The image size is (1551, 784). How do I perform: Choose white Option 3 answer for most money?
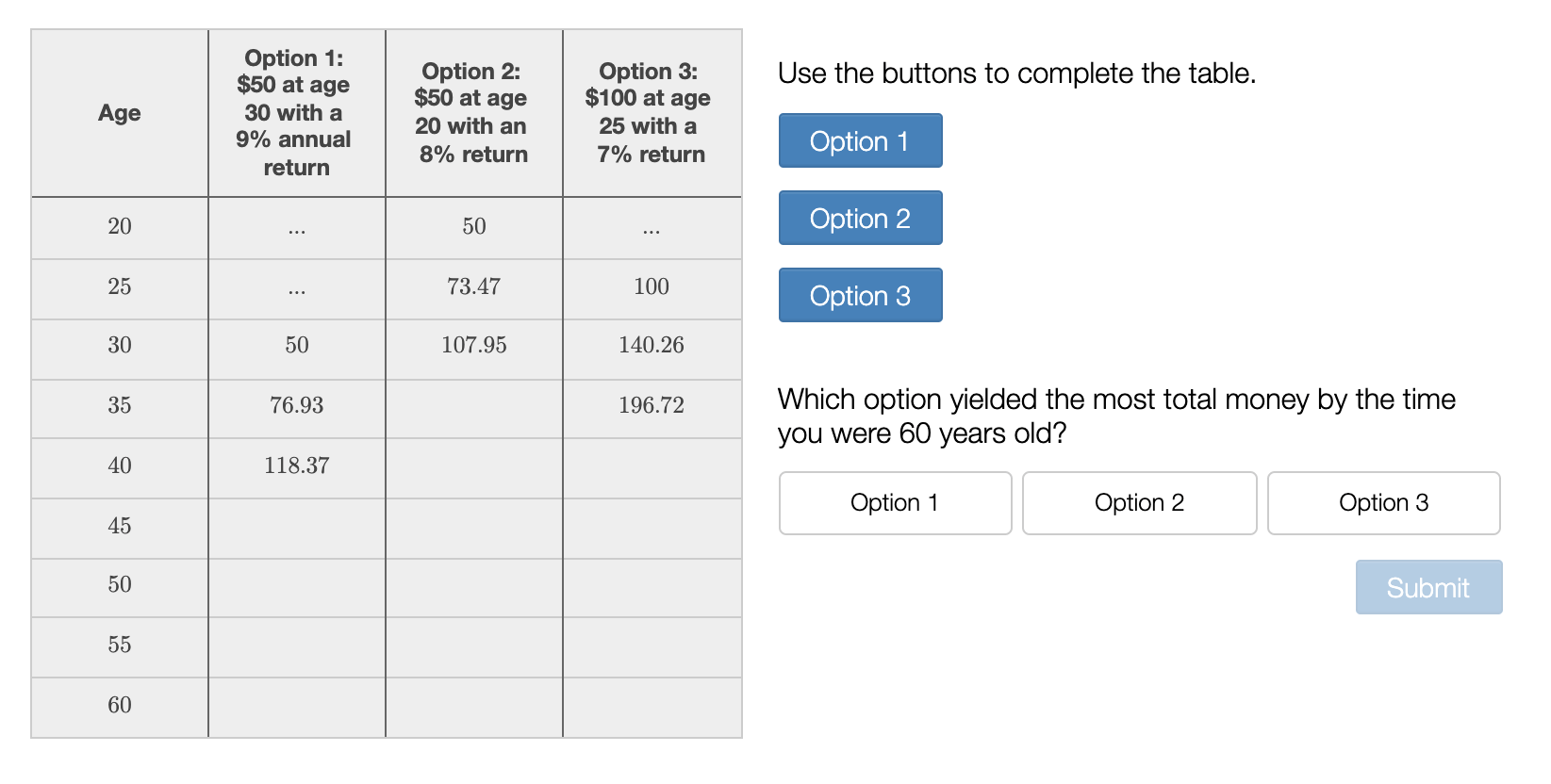click(1383, 503)
